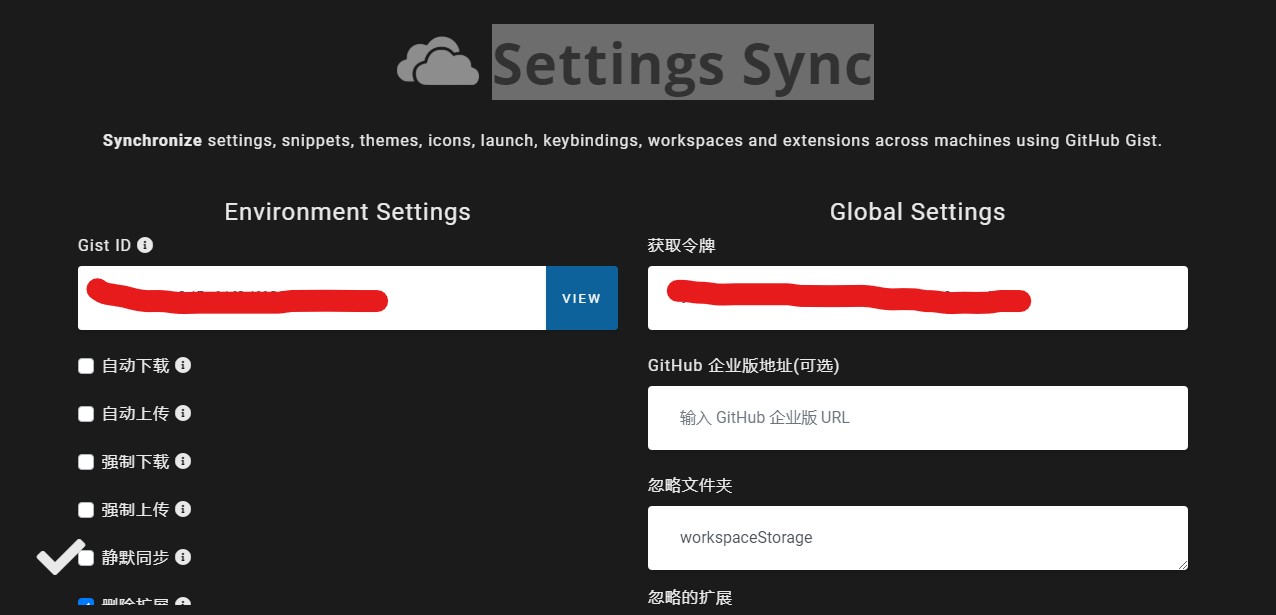The image size is (1276, 615).
Task: Click the Global Settings heading
Action: [x=918, y=212]
